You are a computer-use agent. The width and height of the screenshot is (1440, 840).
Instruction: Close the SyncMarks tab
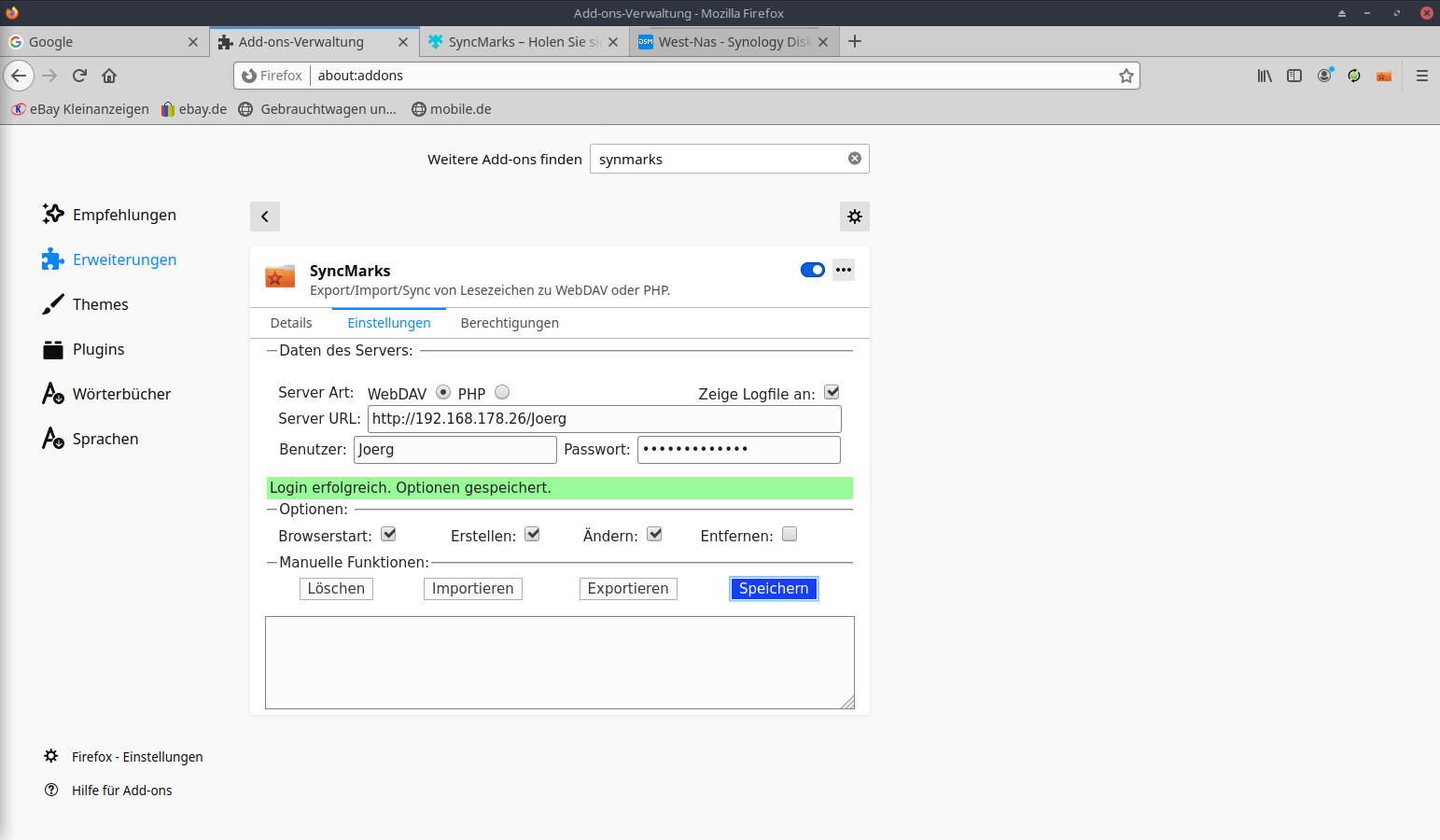(x=613, y=42)
